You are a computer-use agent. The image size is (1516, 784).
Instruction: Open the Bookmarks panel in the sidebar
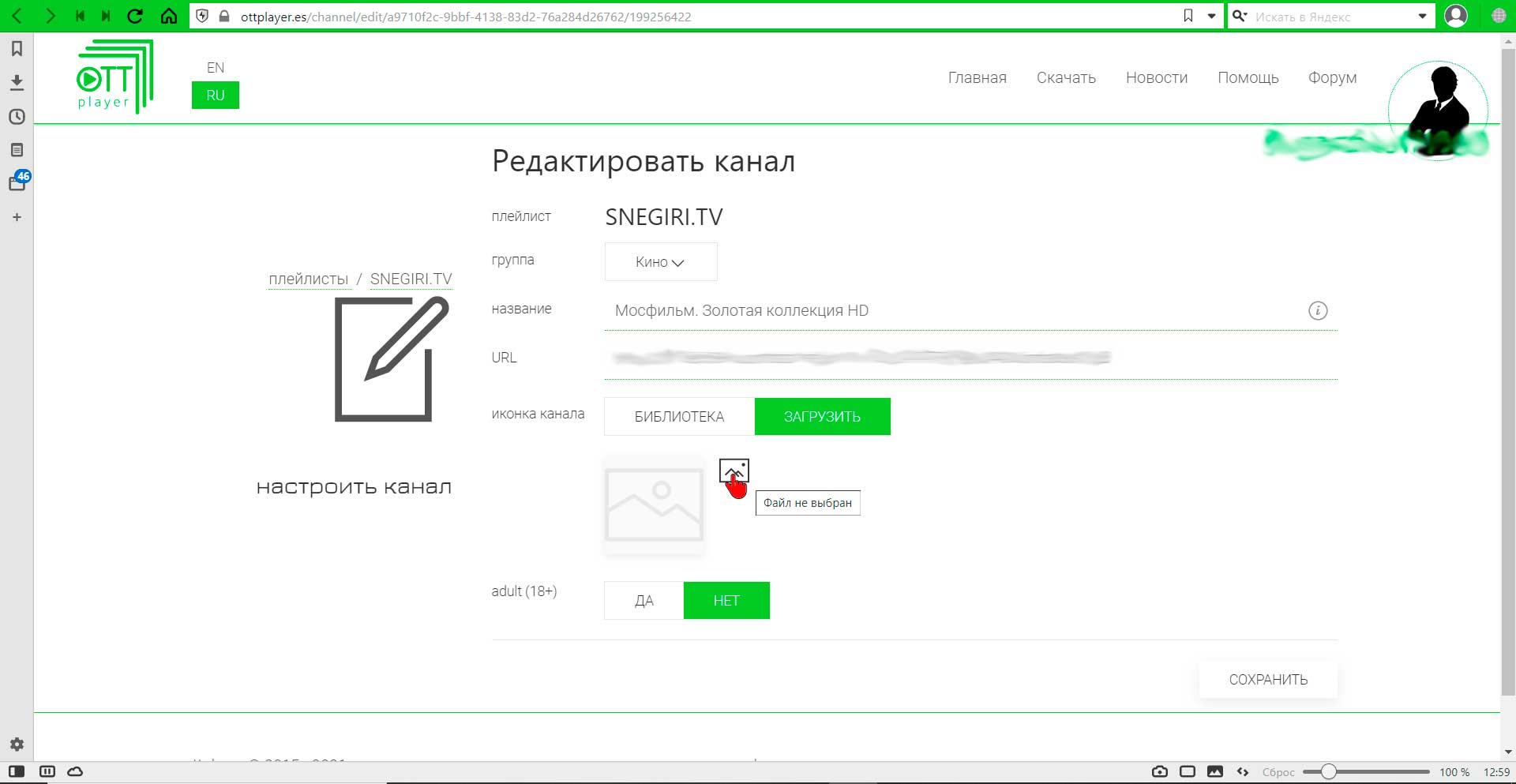pyautogui.click(x=17, y=49)
